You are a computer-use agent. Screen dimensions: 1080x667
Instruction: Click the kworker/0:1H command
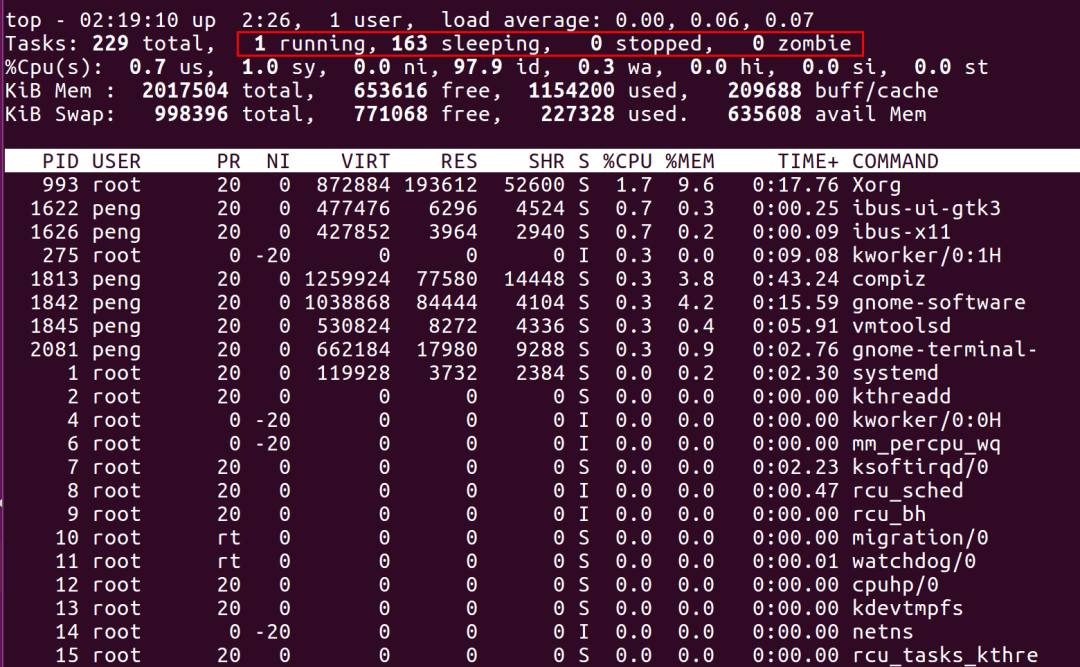pos(926,255)
